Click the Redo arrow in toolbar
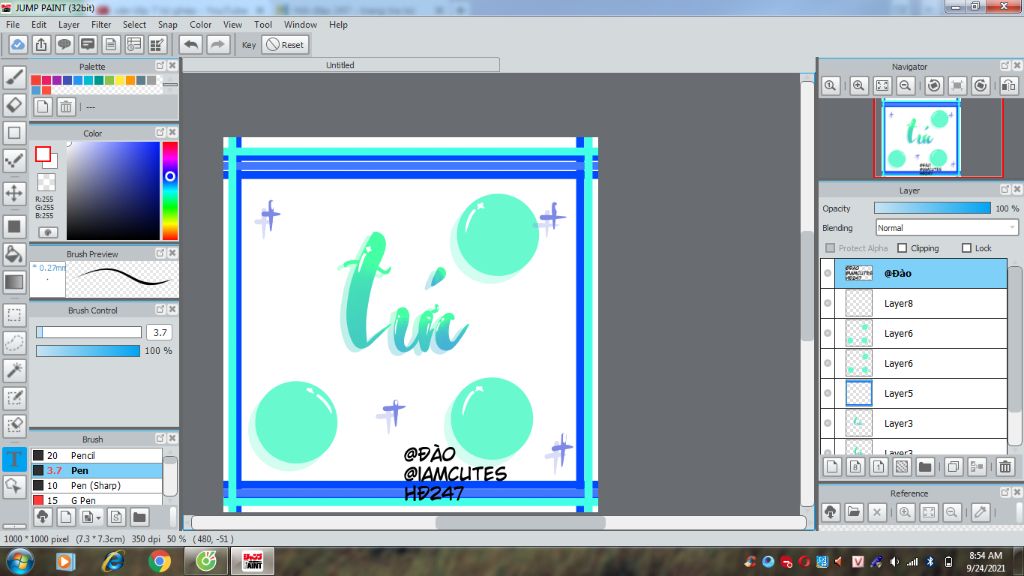The width and height of the screenshot is (1024, 576). 217,44
